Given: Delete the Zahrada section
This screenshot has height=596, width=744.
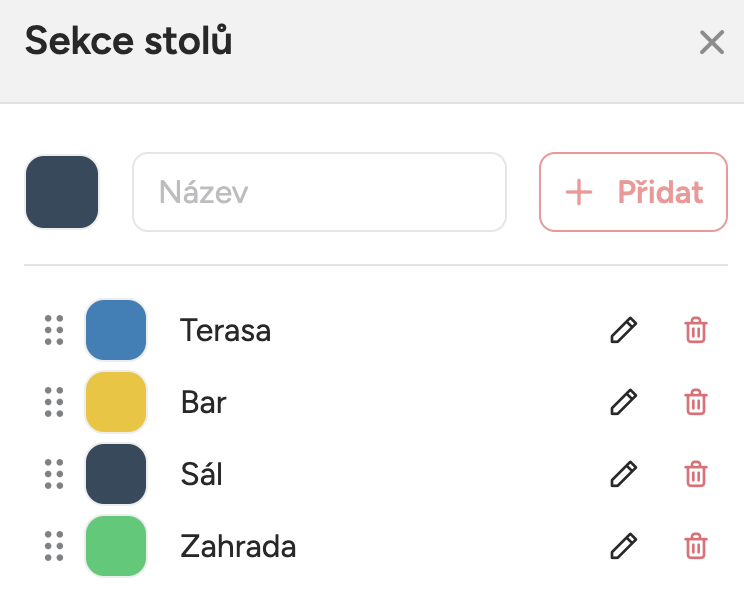Looking at the screenshot, I should click(x=696, y=546).
